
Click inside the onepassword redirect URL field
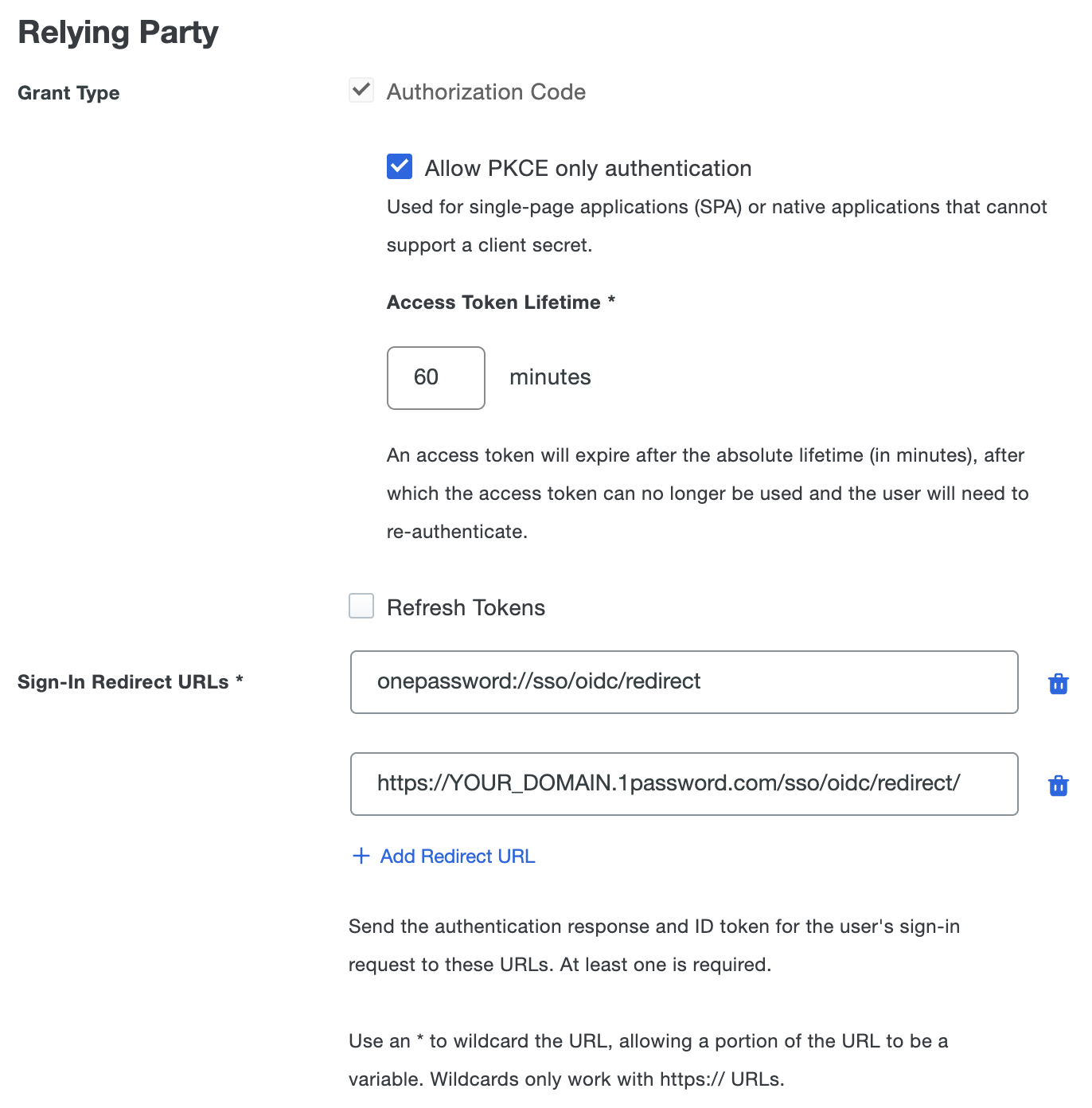pos(684,682)
